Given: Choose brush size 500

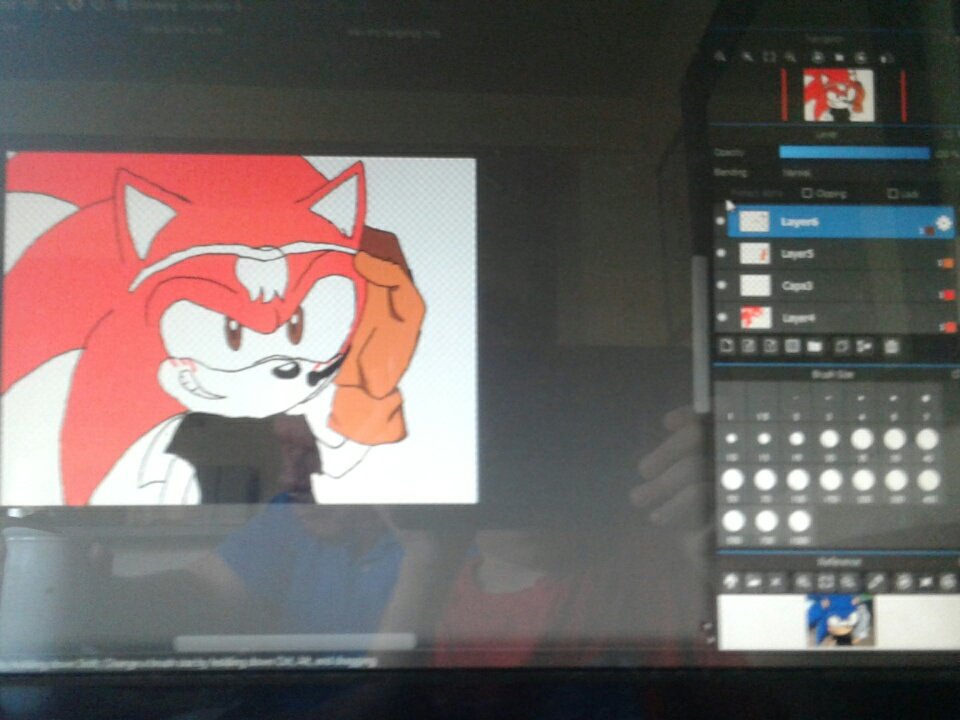Looking at the screenshot, I should coord(733,527).
